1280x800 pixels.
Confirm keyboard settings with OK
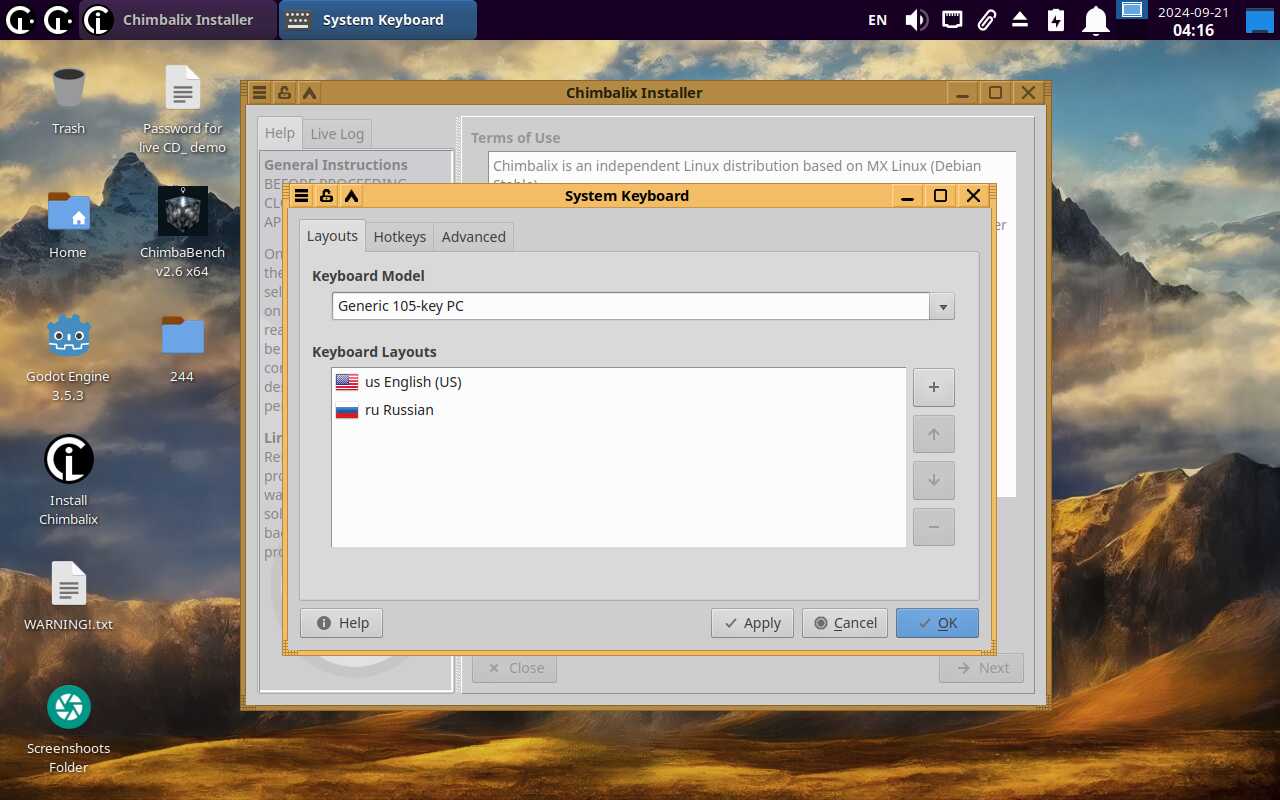tap(937, 623)
